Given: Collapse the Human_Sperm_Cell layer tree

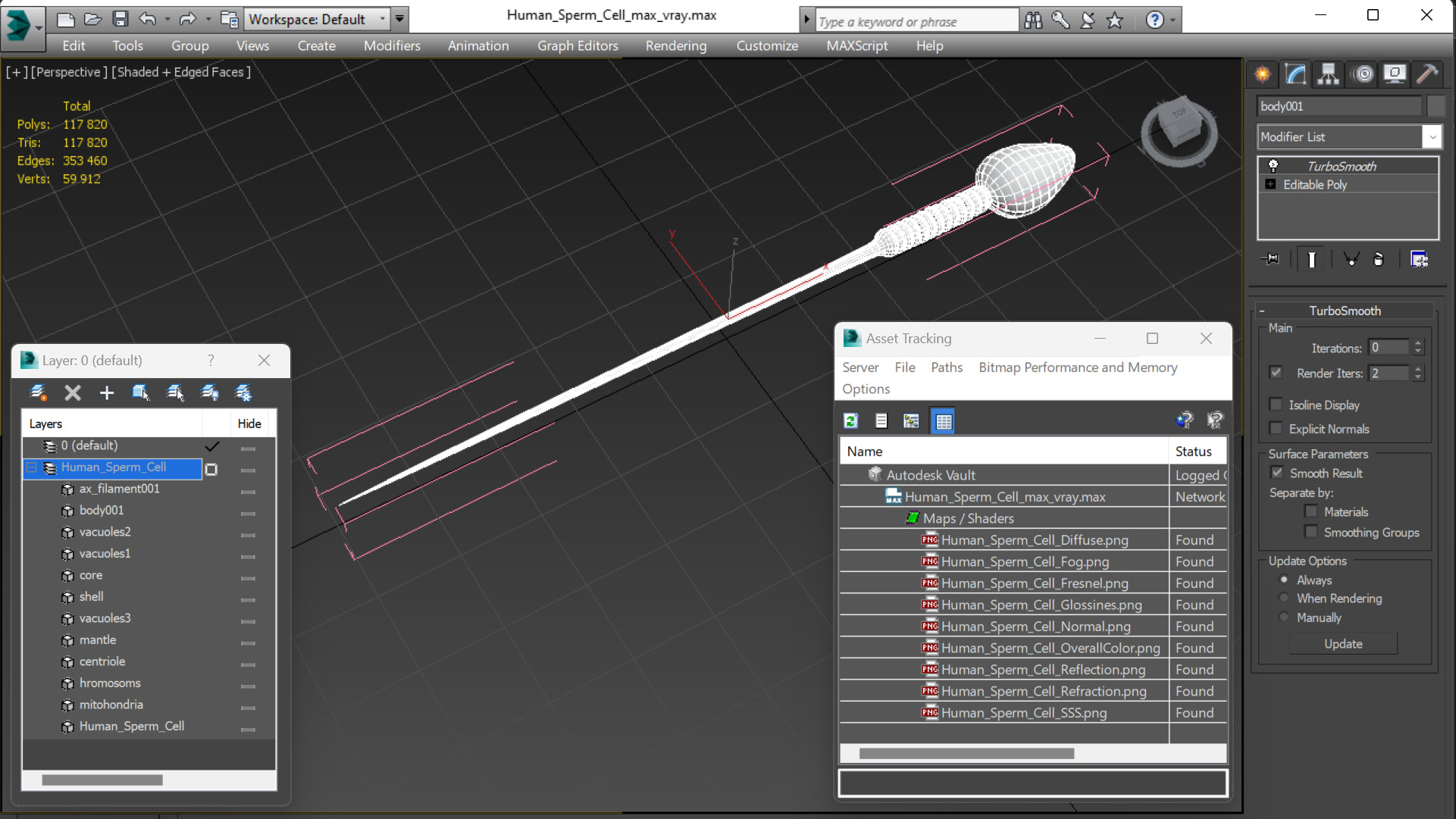Looking at the screenshot, I should tap(31, 467).
